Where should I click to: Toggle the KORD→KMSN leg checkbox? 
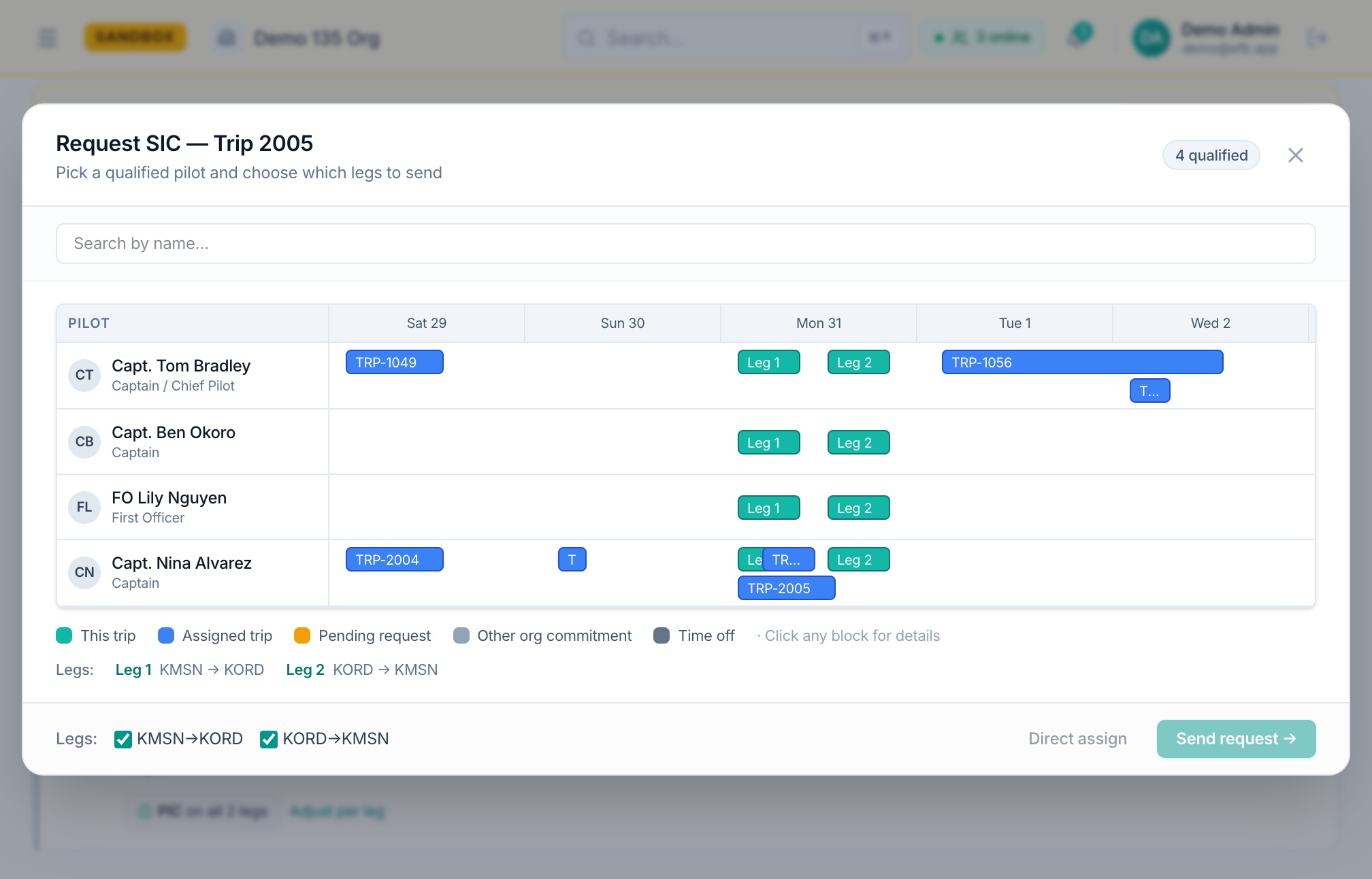click(x=269, y=739)
